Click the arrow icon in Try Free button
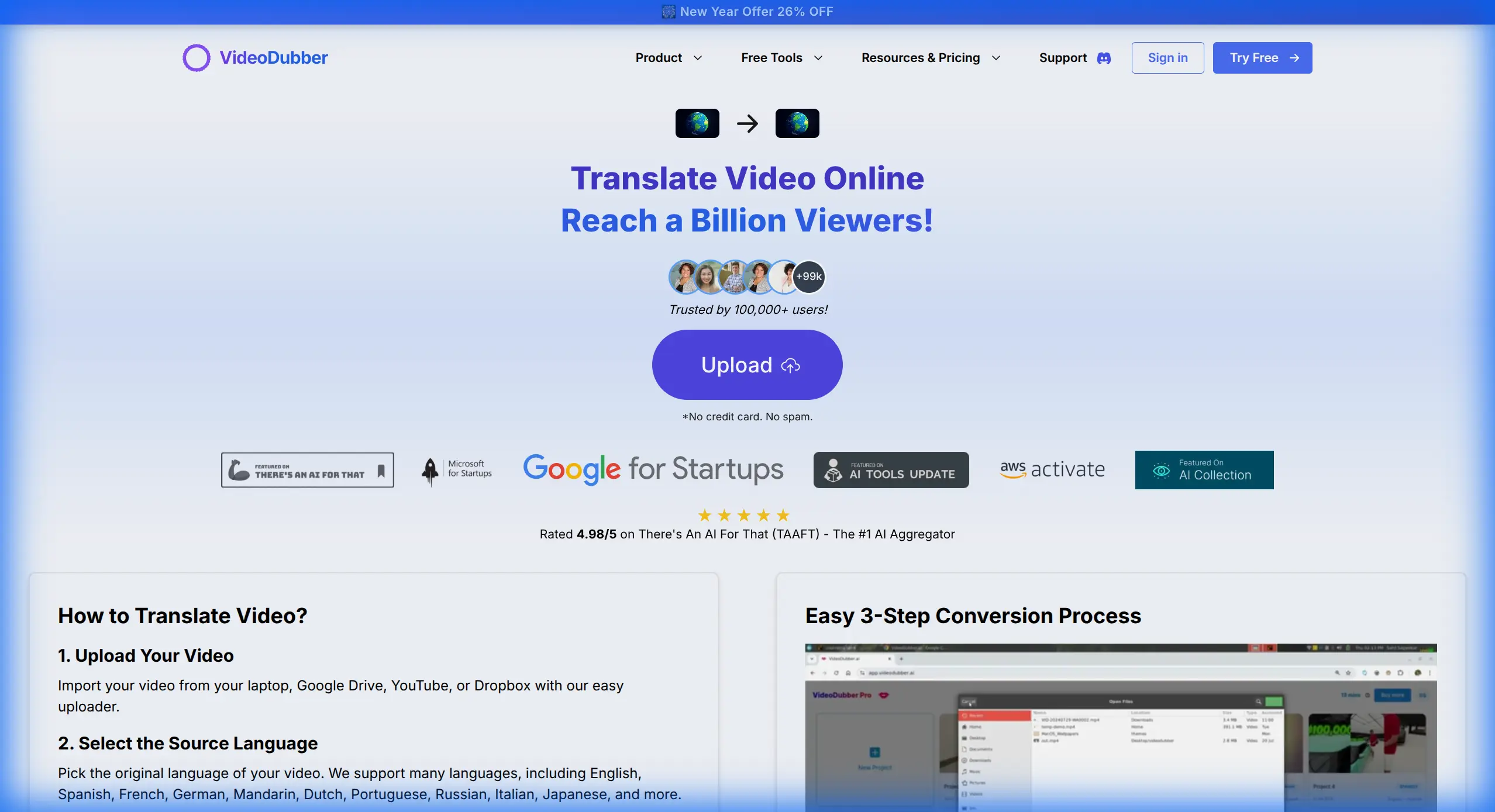1495x812 pixels. [1294, 57]
